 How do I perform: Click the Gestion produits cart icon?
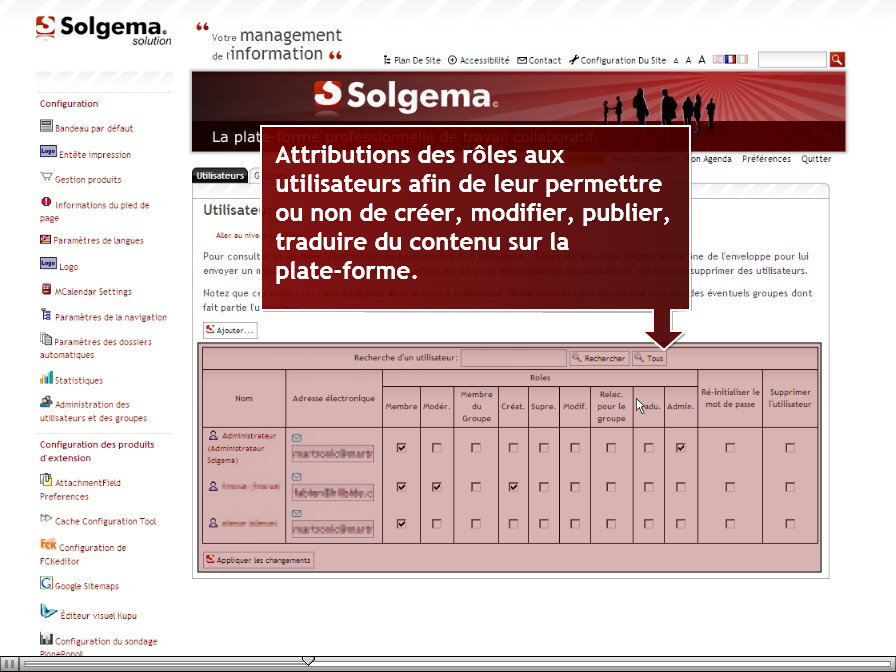(46, 177)
